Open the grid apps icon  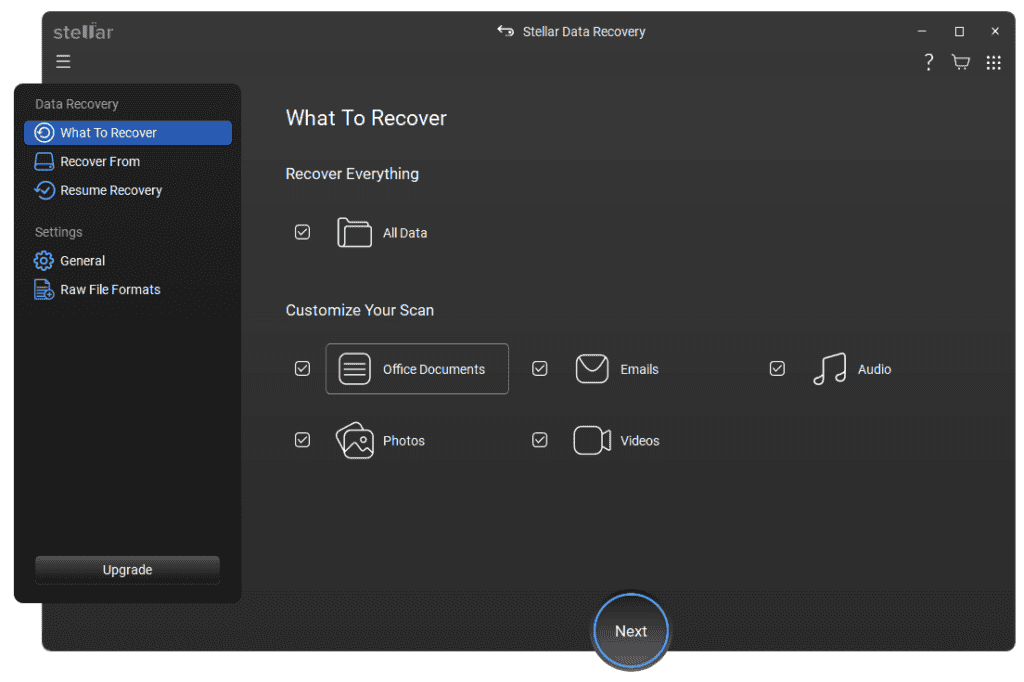tap(993, 62)
